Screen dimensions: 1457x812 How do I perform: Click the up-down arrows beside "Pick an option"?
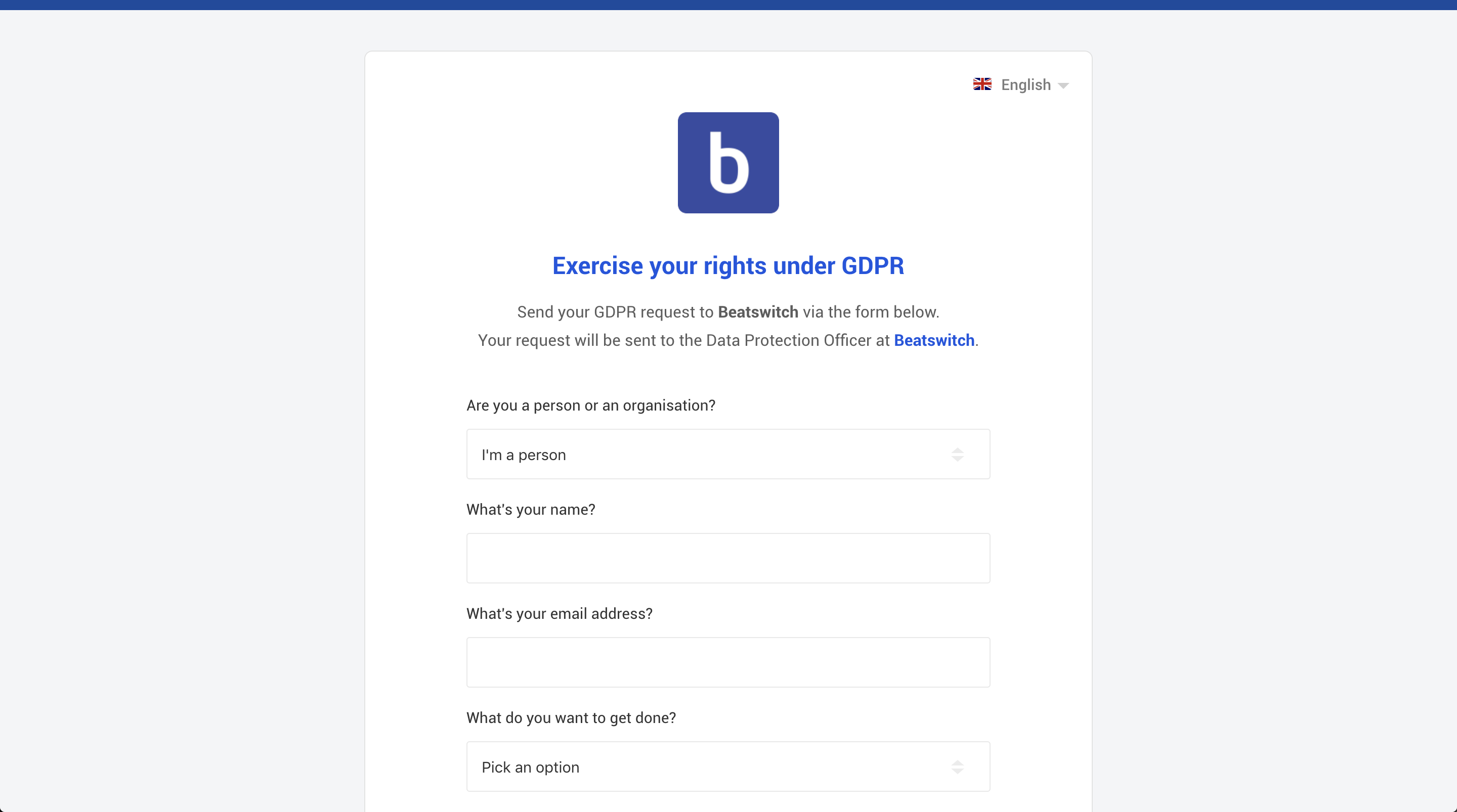coord(957,767)
